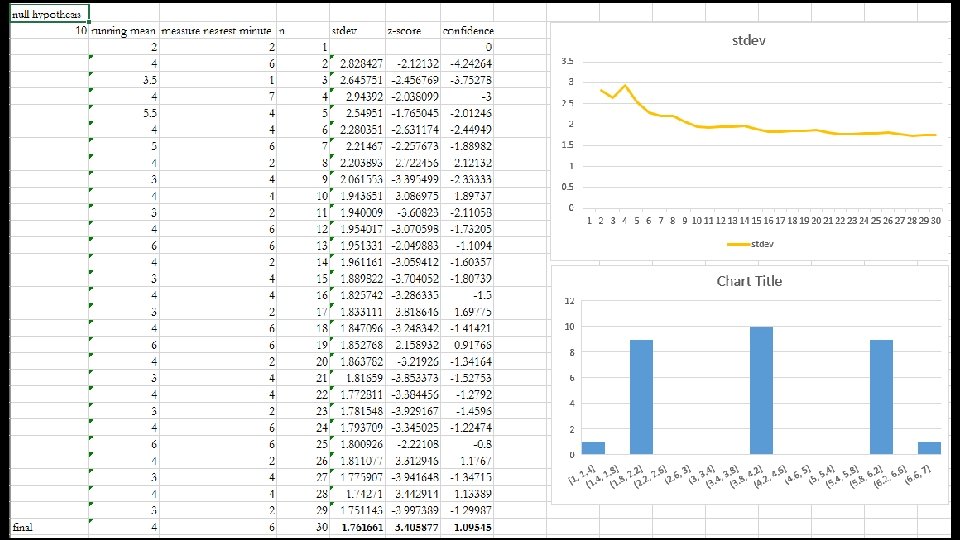Select stdev cell 2.645751
Viewport: 960px width, 540px height.
tap(357, 80)
